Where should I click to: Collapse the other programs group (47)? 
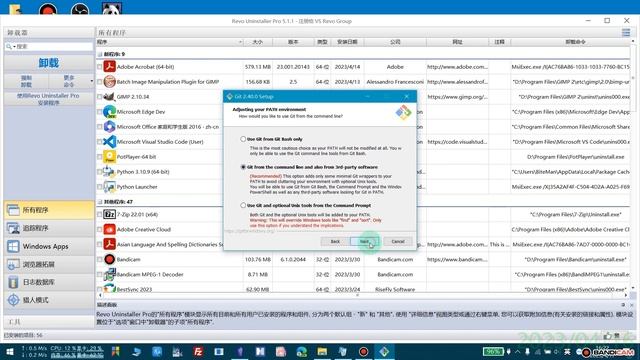[100, 202]
